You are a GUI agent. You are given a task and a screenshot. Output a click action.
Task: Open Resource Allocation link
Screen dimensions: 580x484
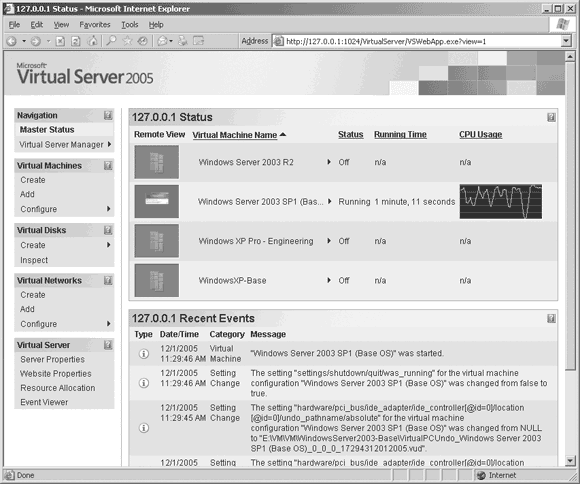click(x=58, y=388)
